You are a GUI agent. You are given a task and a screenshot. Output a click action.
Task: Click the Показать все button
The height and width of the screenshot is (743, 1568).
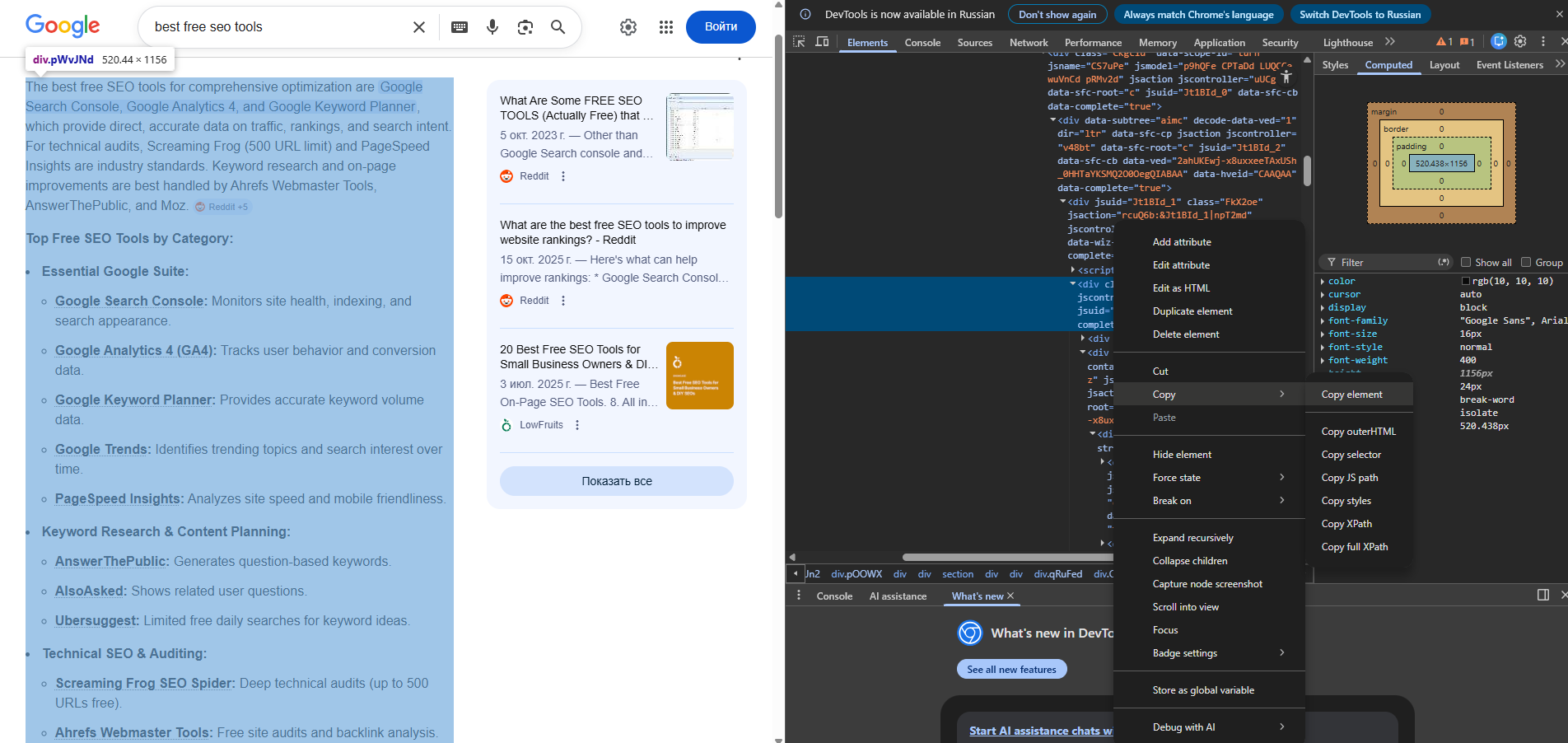(616, 480)
